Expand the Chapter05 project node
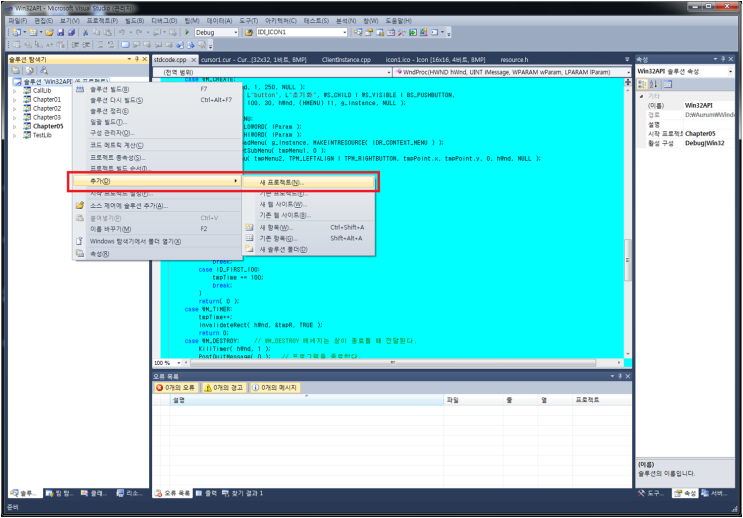The image size is (743, 518). (x=15, y=127)
